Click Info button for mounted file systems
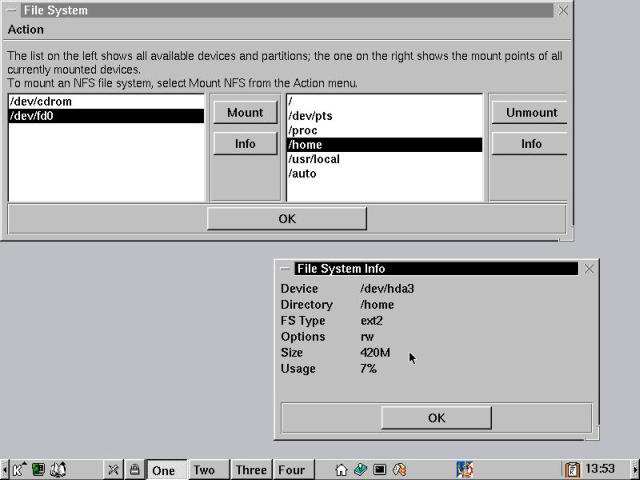 click(x=530, y=144)
